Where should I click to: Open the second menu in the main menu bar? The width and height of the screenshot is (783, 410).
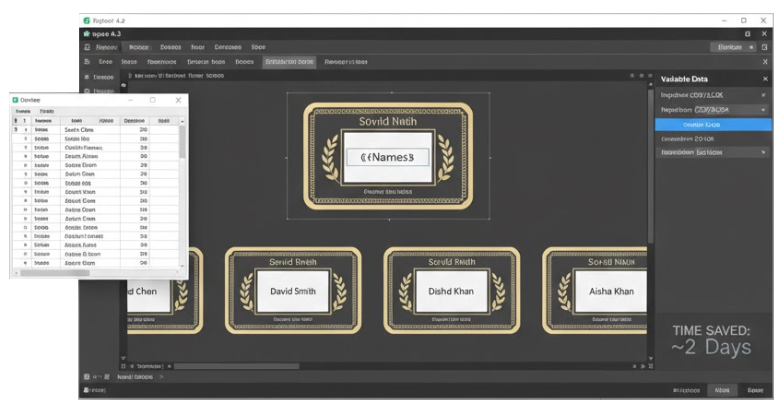(139, 47)
